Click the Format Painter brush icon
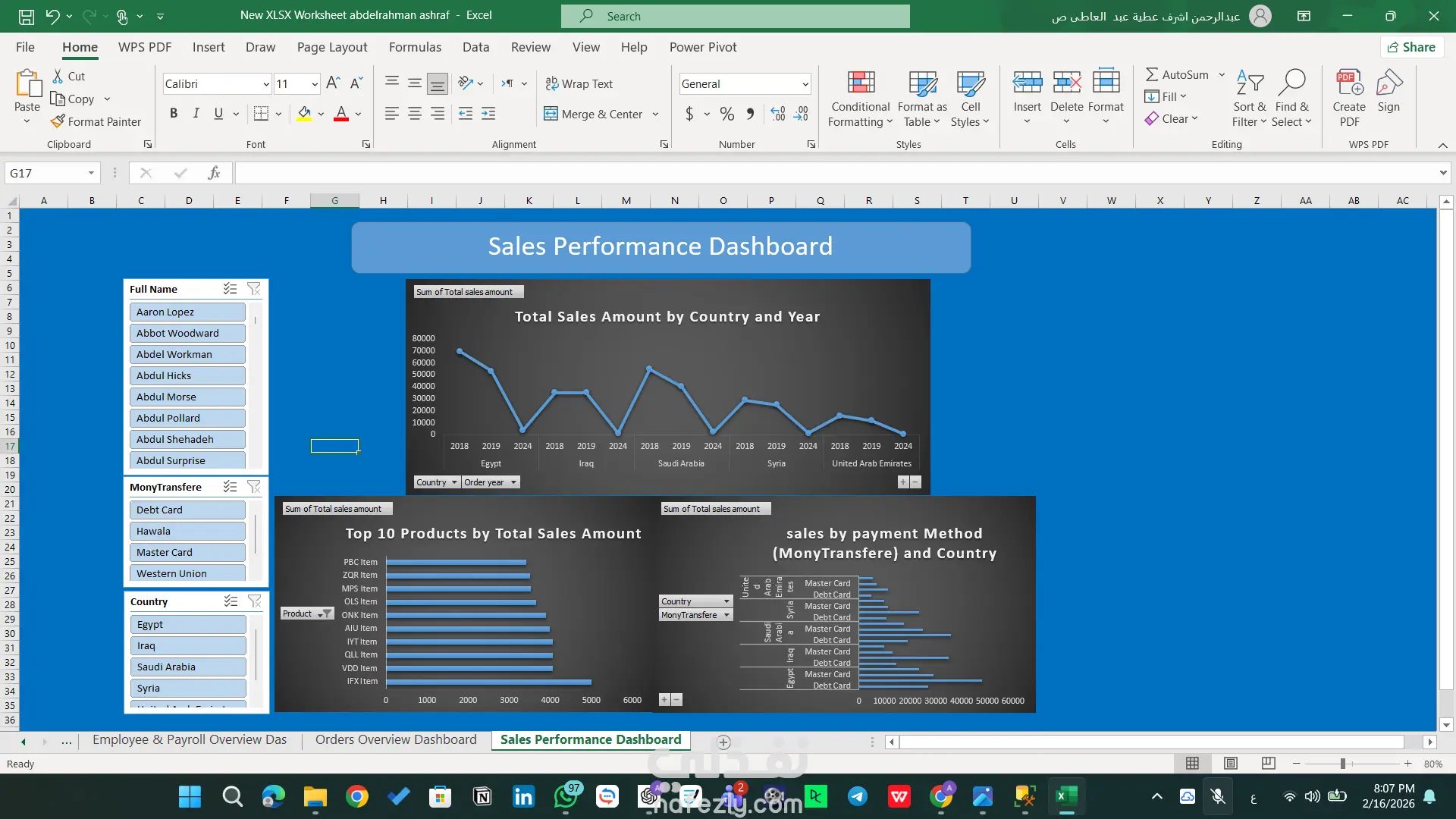 58,121
